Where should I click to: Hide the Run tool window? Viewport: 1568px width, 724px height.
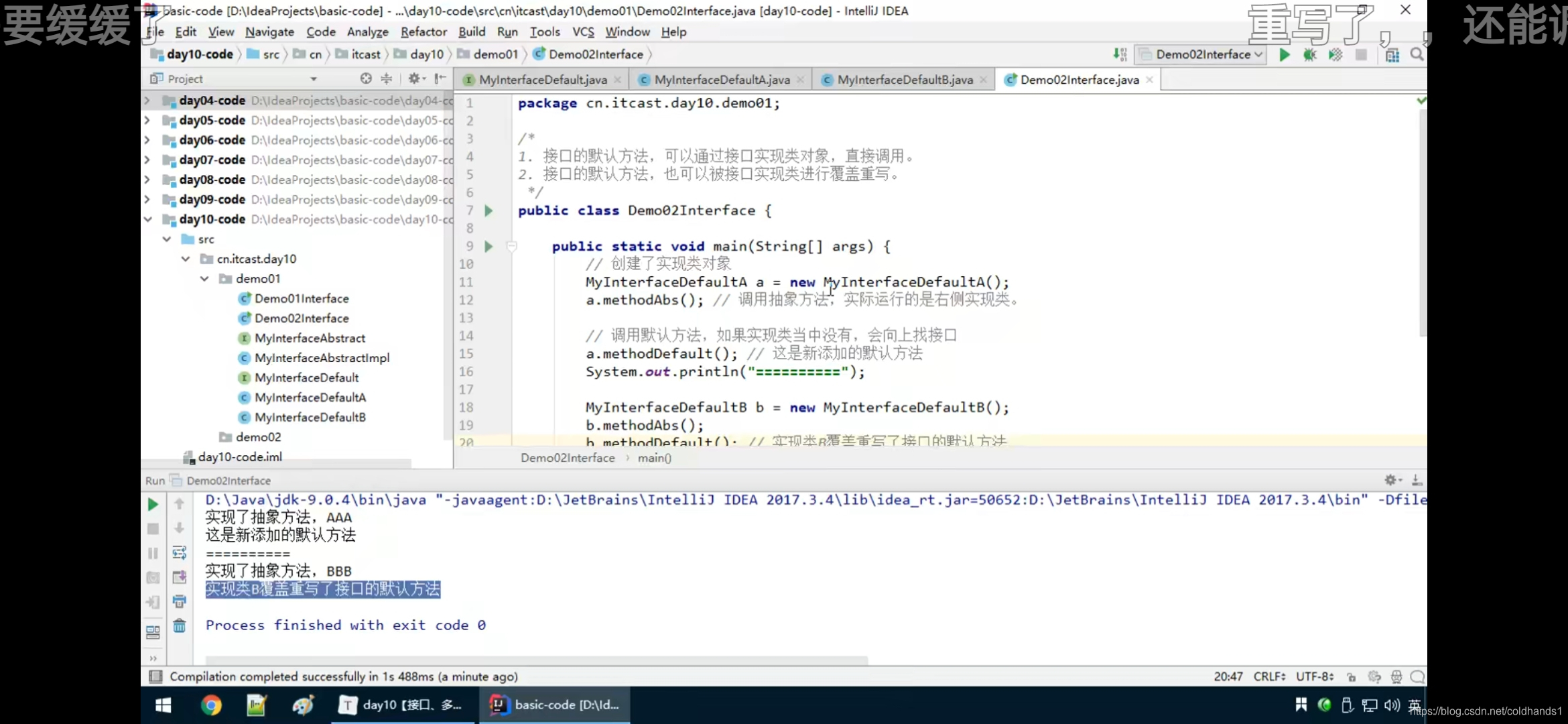(x=1417, y=480)
